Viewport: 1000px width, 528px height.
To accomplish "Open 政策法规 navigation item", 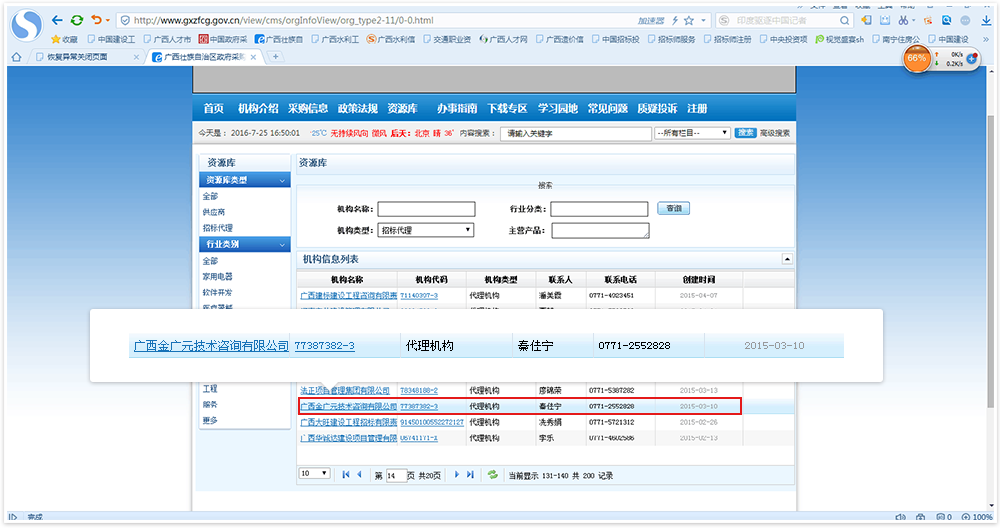I will pyautogui.click(x=358, y=108).
